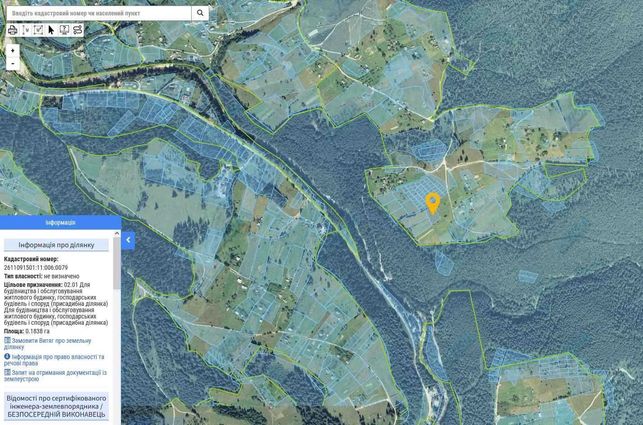Click the Інформація про ділянку section header
643x425 pixels.
point(56,245)
